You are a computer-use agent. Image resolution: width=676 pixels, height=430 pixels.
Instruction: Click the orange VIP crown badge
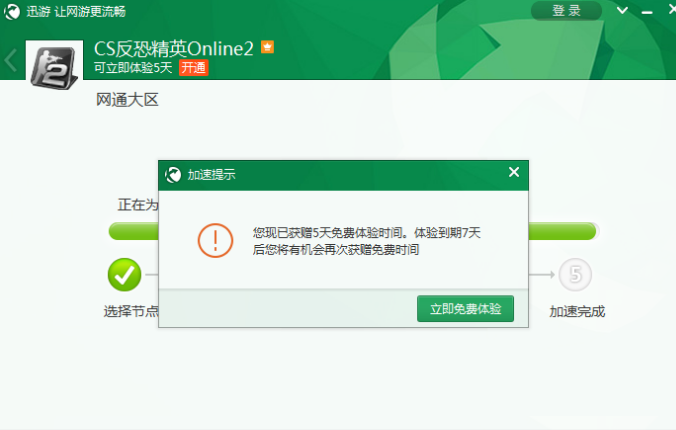click(267, 47)
